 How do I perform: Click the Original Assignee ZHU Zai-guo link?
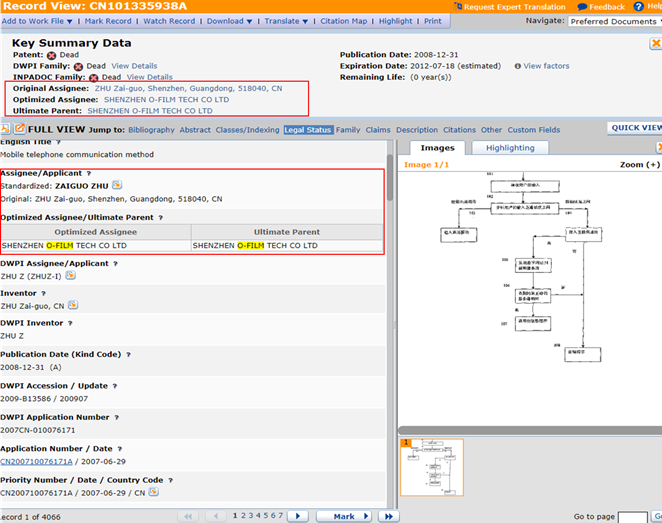pos(188,88)
